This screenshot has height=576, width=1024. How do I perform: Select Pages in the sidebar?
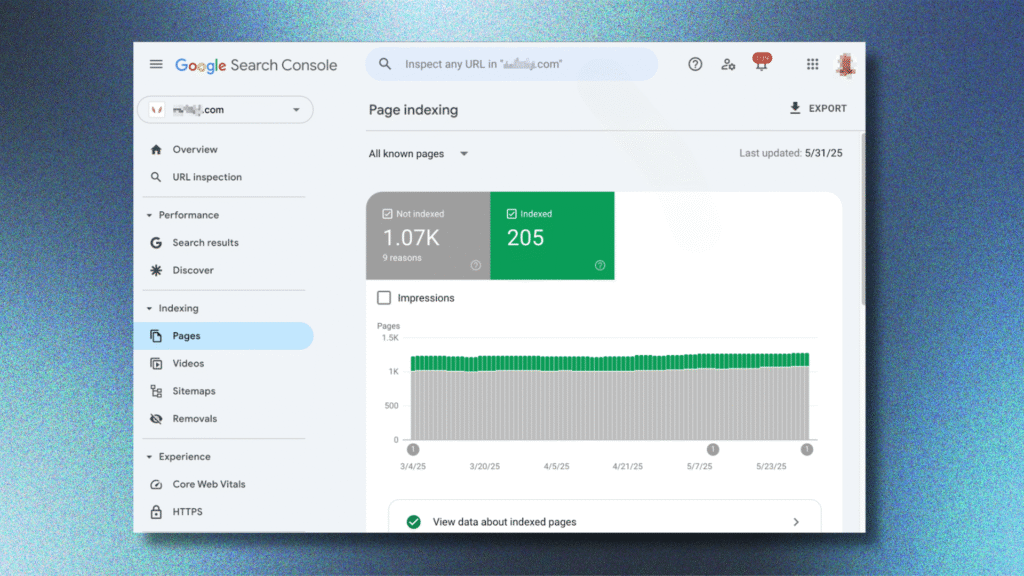click(x=223, y=336)
